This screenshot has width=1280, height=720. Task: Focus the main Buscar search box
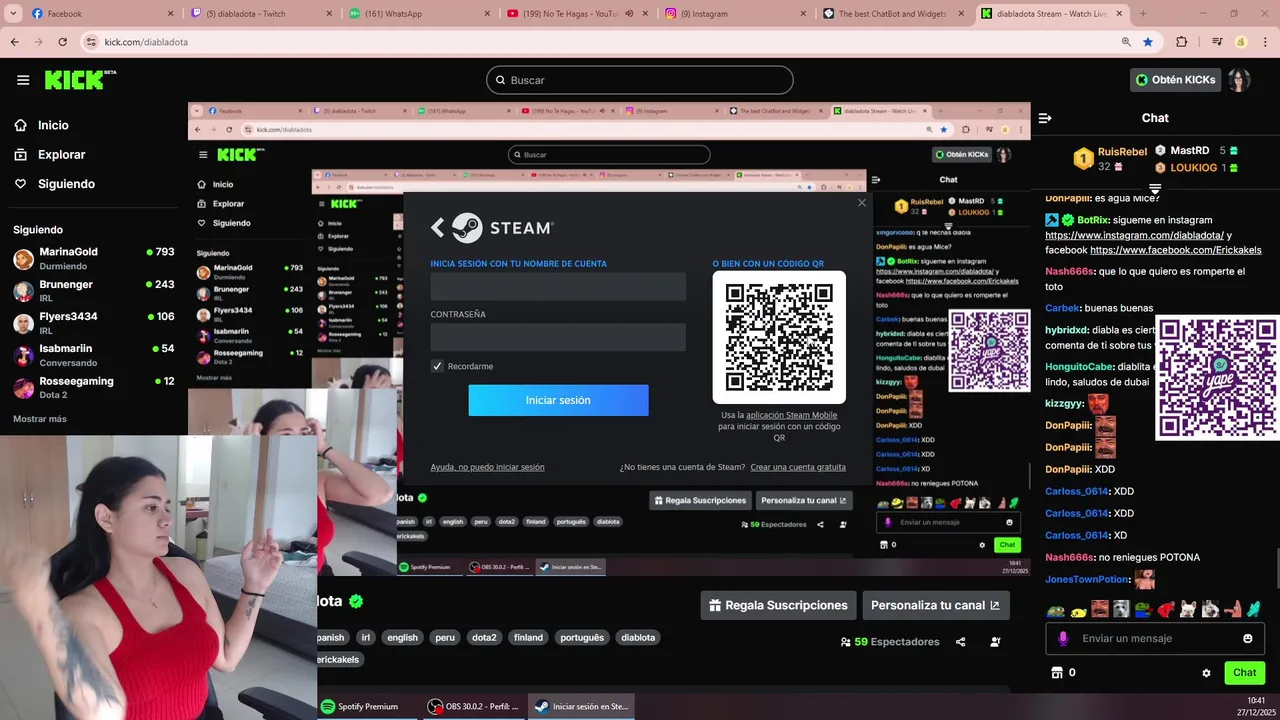(x=640, y=80)
